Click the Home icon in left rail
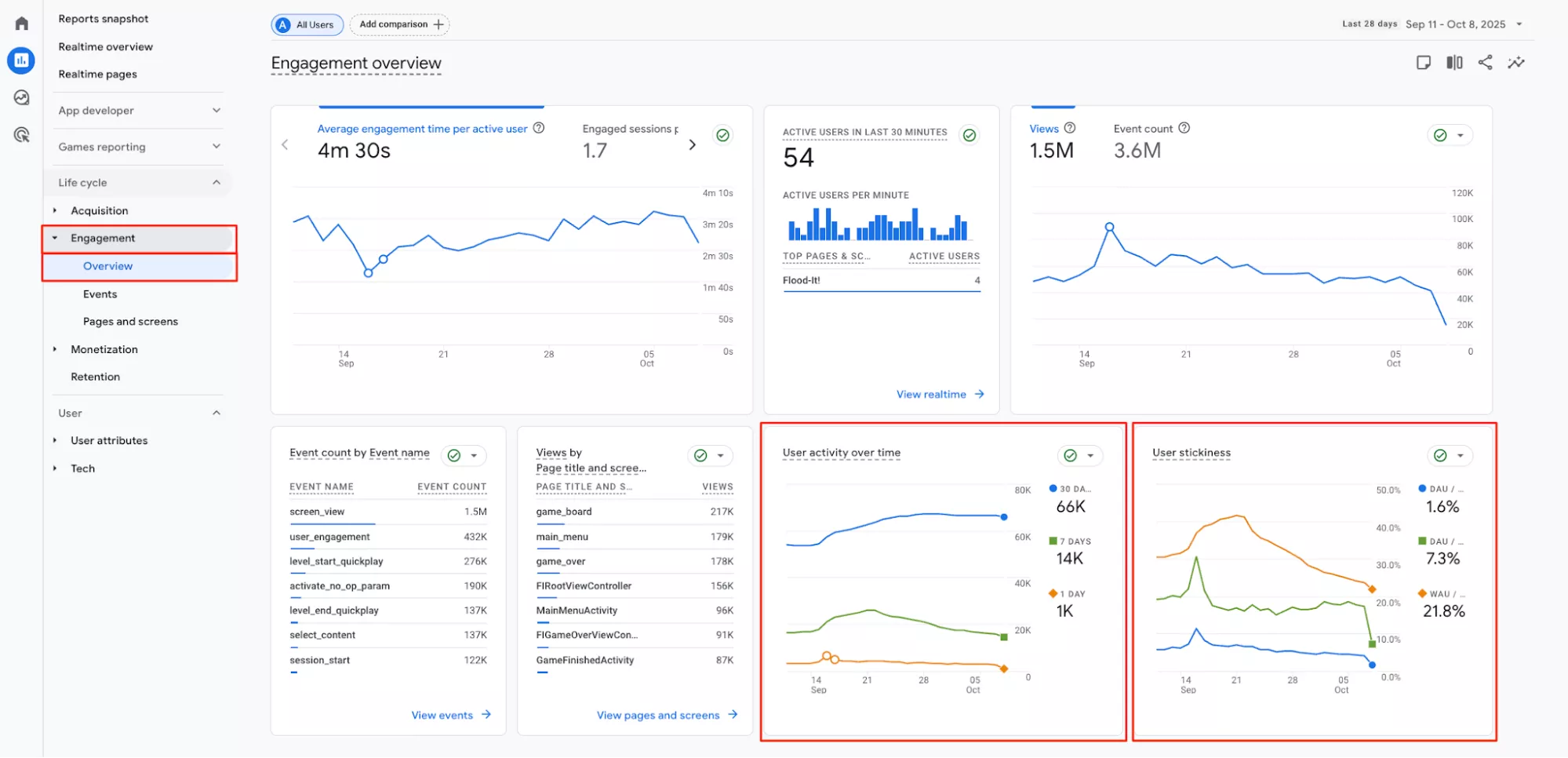This screenshot has width=1568, height=758. pos(21,24)
